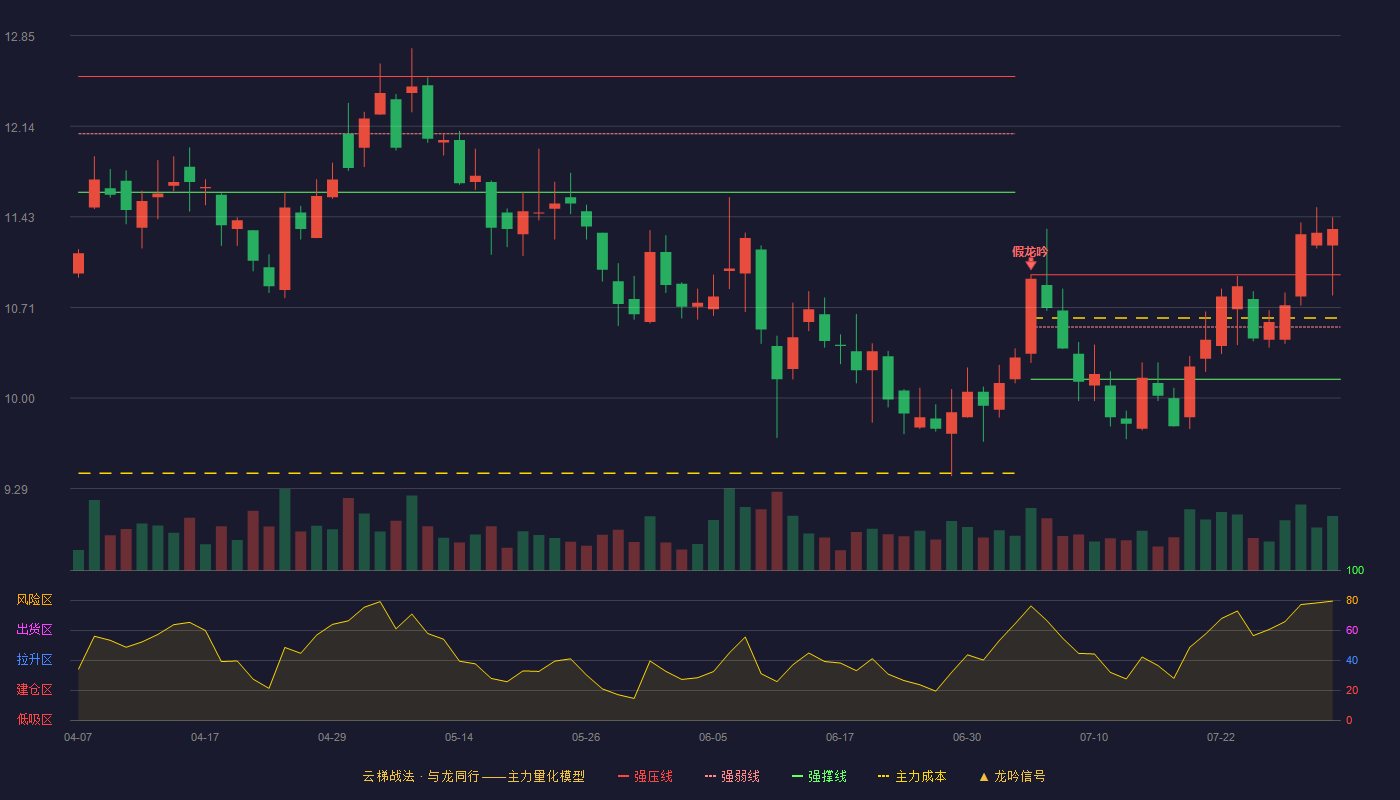Select the 风险区 zone label
The height and width of the screenshot is (800, 1400).
[35, 600]
